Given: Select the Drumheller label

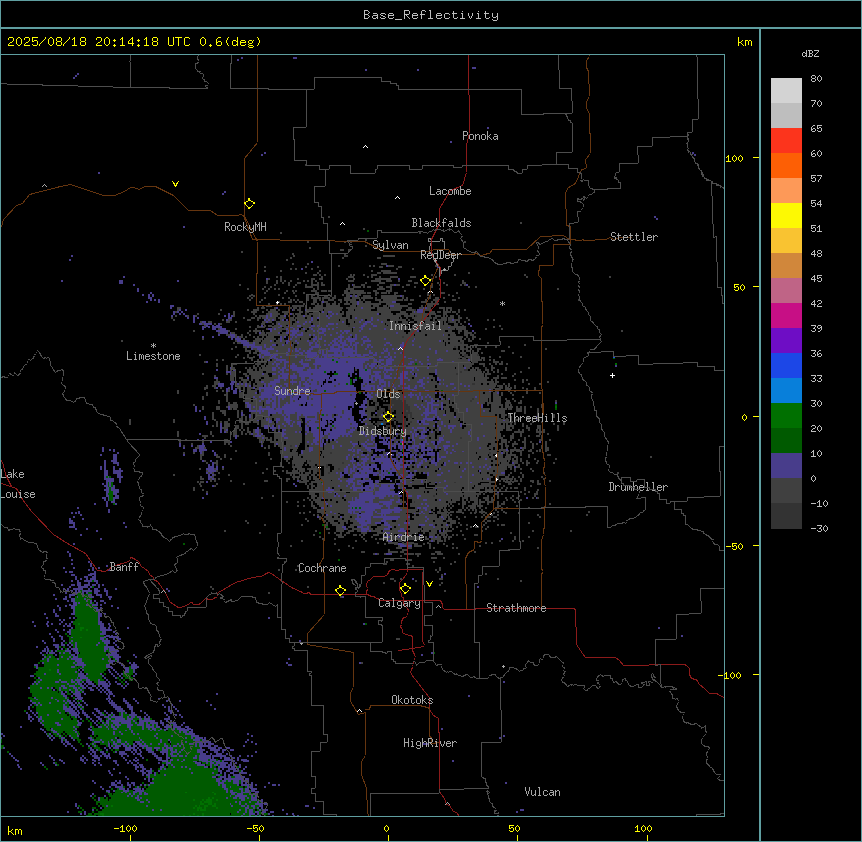Looking at the screenshot, I should [x=638, y=487].
